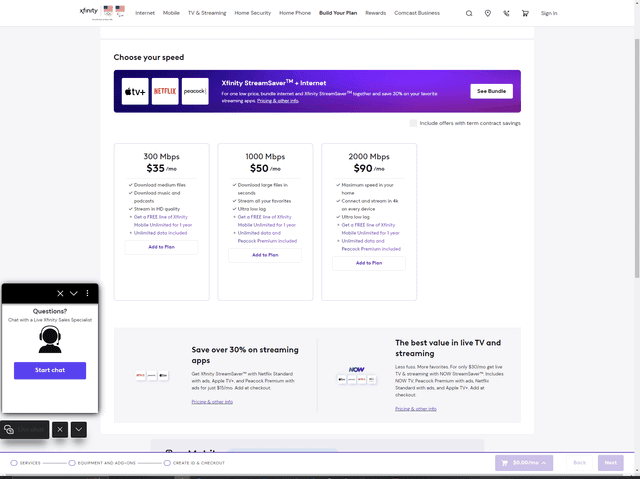Click the Next button
Viewport: 640px width, 479px height.
click(x=611, y=463)
